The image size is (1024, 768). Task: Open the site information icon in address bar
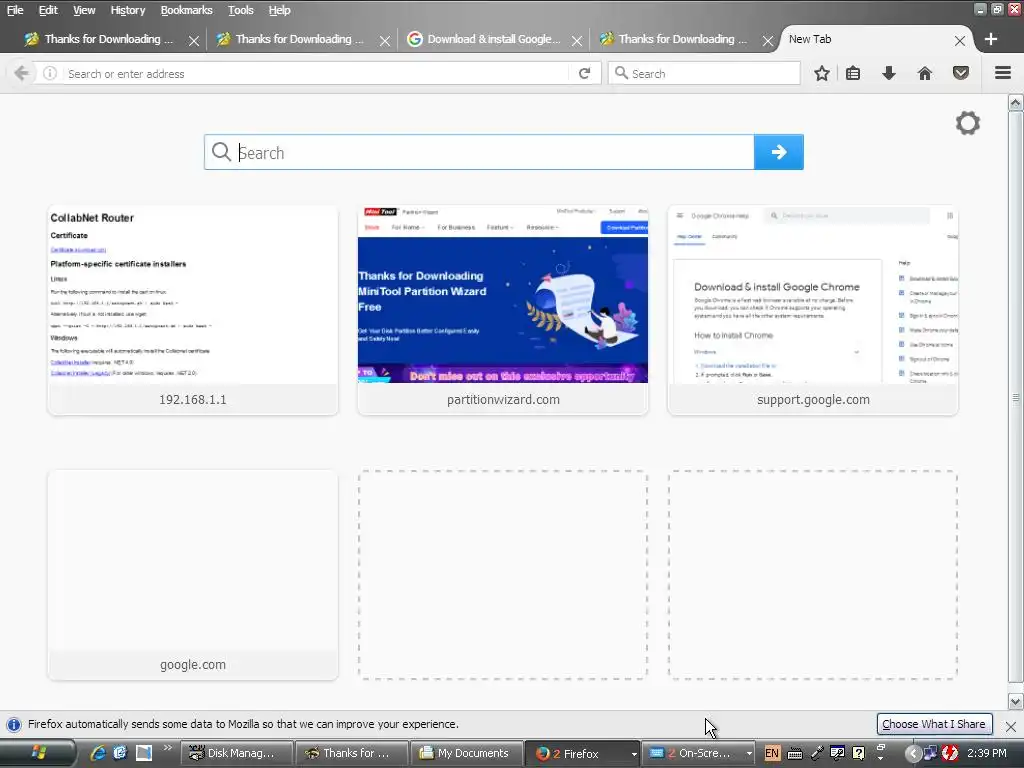click(50, 73)
